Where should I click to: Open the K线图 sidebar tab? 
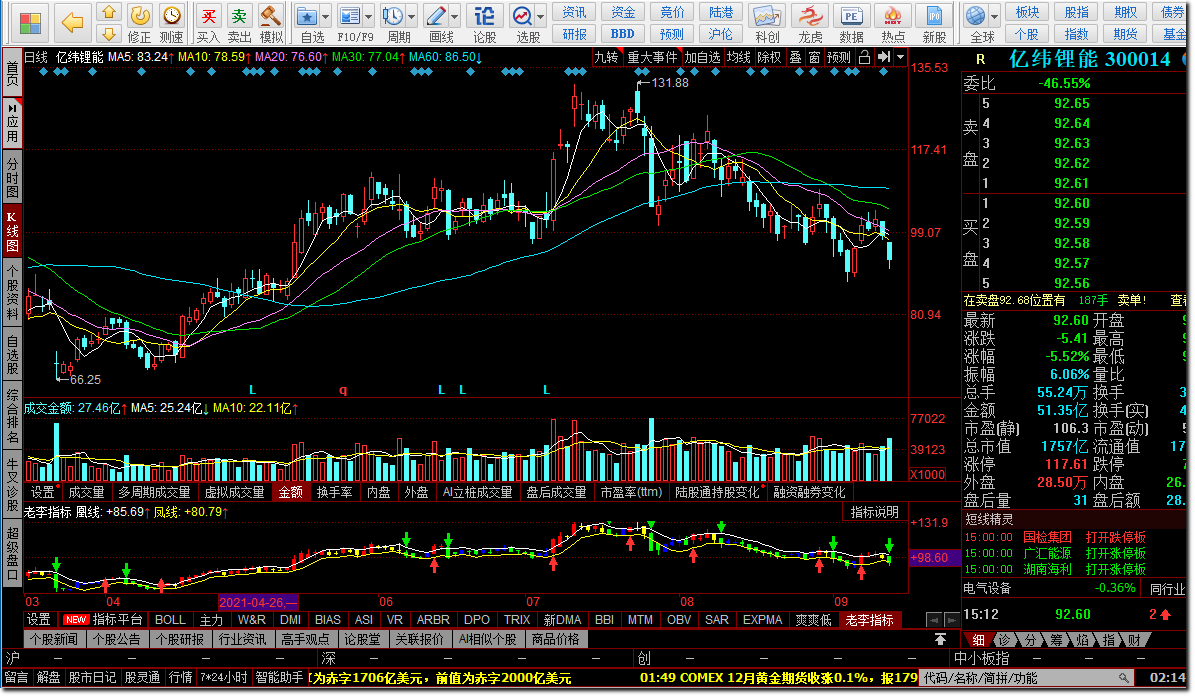[x=12, y=232]
